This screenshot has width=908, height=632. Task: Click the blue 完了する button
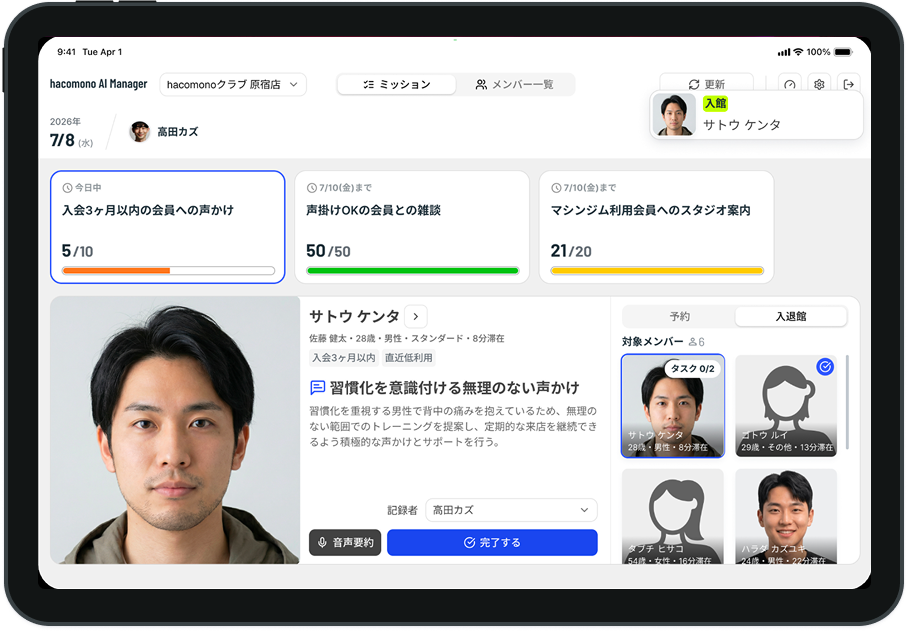[x=492, y=543]
